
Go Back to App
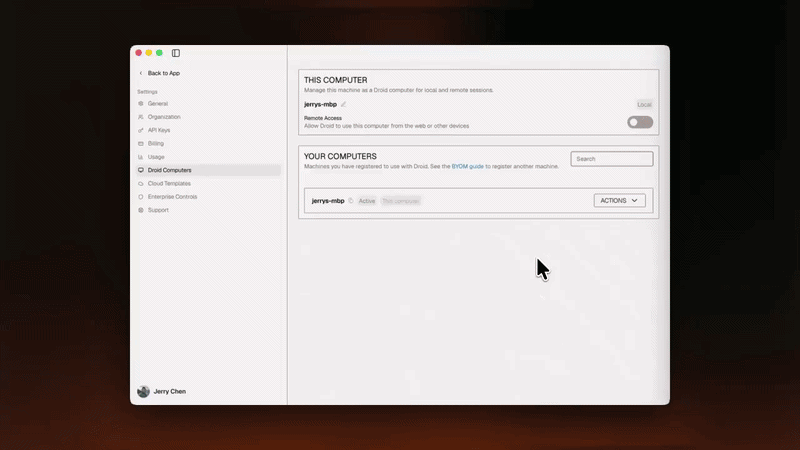pyautogui.click(x=164, y=73)
